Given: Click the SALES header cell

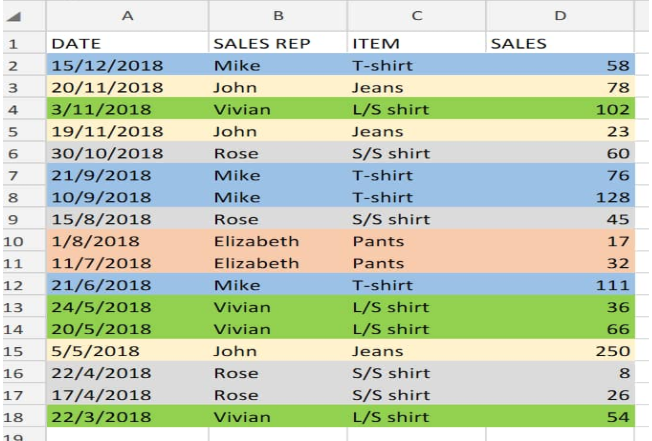Looking at the screenshot, I should pos(560,43).
